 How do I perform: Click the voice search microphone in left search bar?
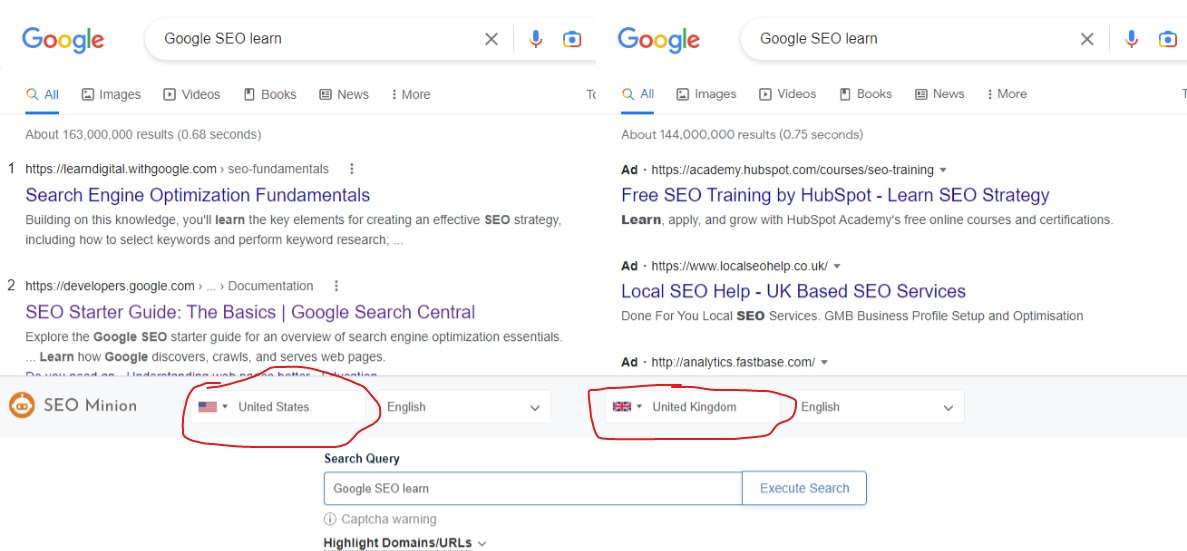click(536, 39)
